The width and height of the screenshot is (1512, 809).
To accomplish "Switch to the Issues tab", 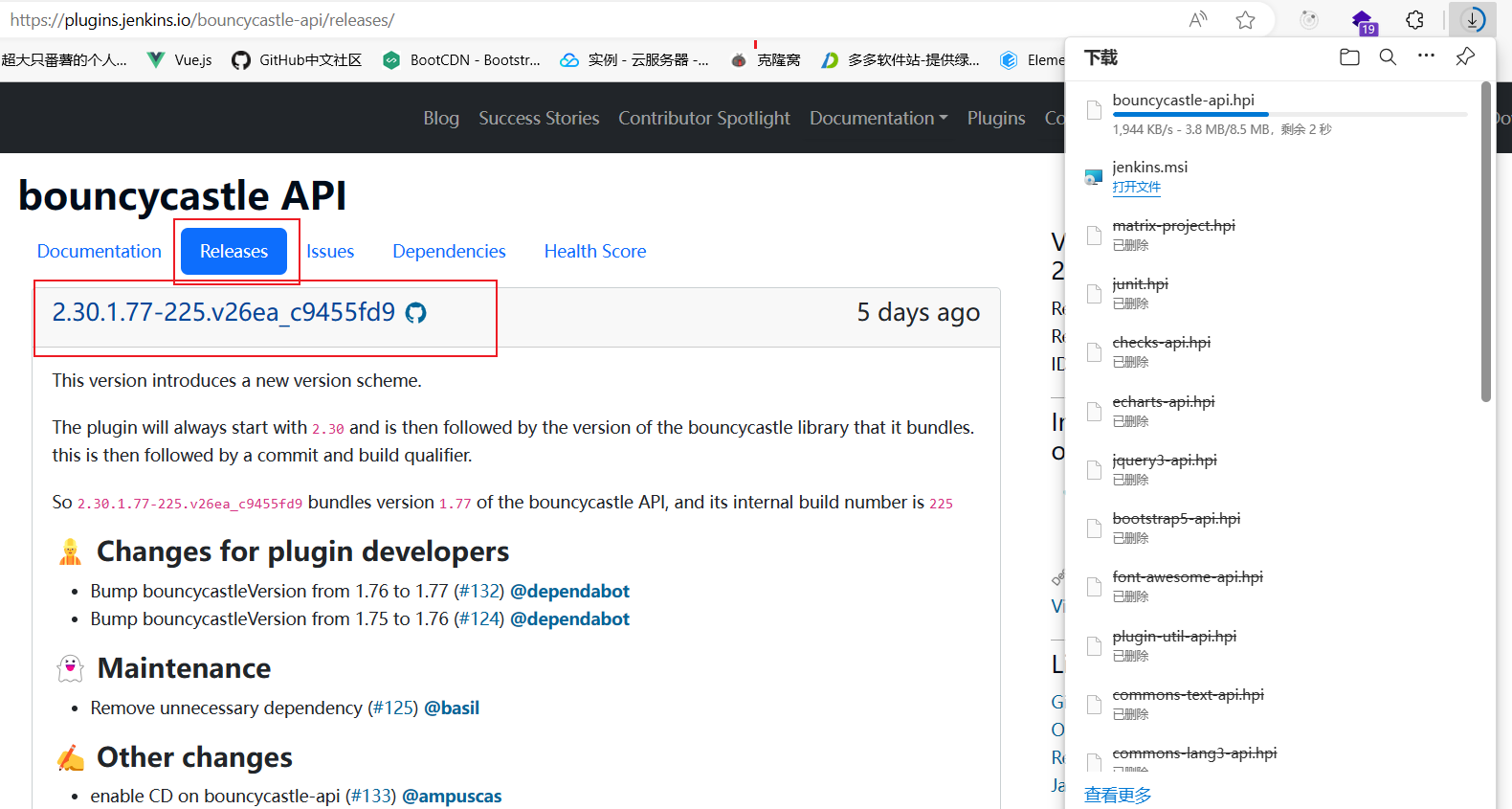I will point(330,251).
